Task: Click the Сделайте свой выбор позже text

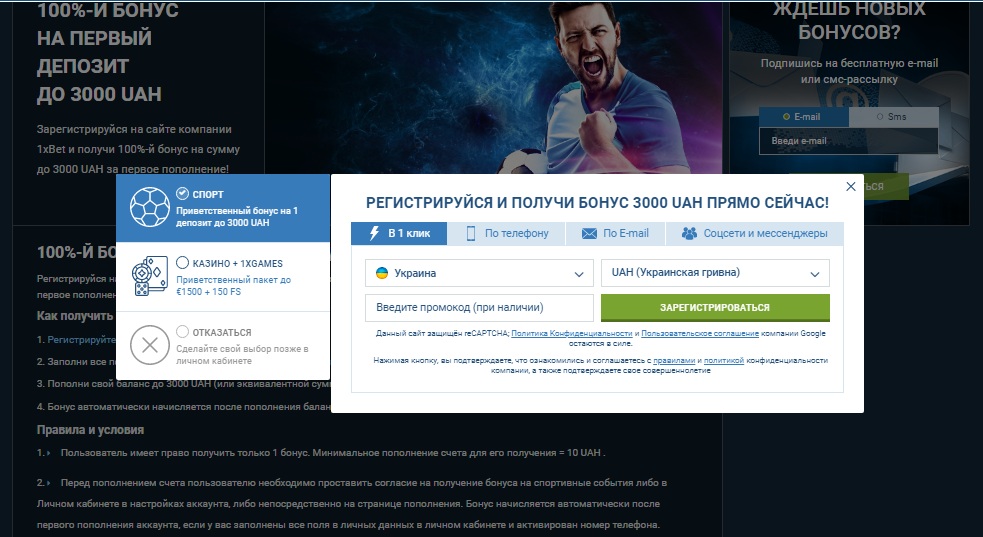Action: pos(242,355)
